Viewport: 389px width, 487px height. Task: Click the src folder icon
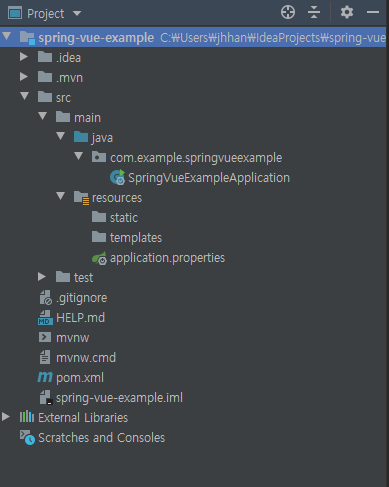tap(45, 97)
